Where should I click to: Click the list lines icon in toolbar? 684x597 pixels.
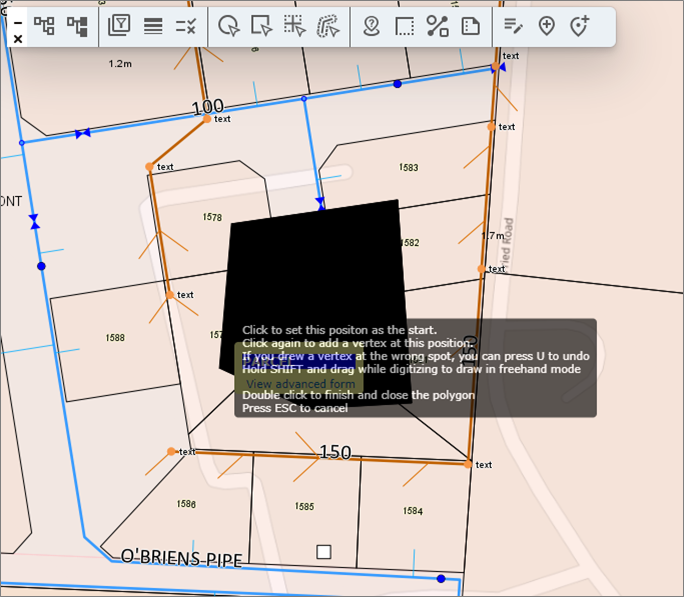click(153, 27)
